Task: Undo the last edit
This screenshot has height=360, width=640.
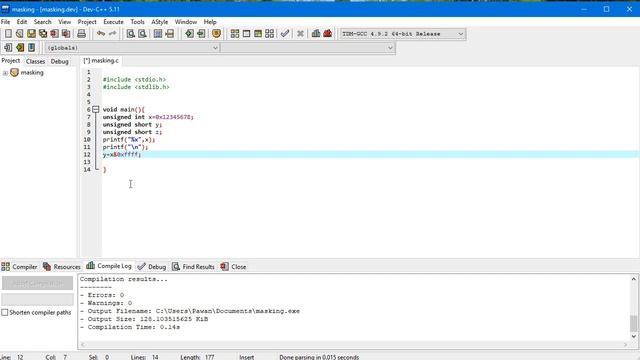Action: click(x=101, y=33)
